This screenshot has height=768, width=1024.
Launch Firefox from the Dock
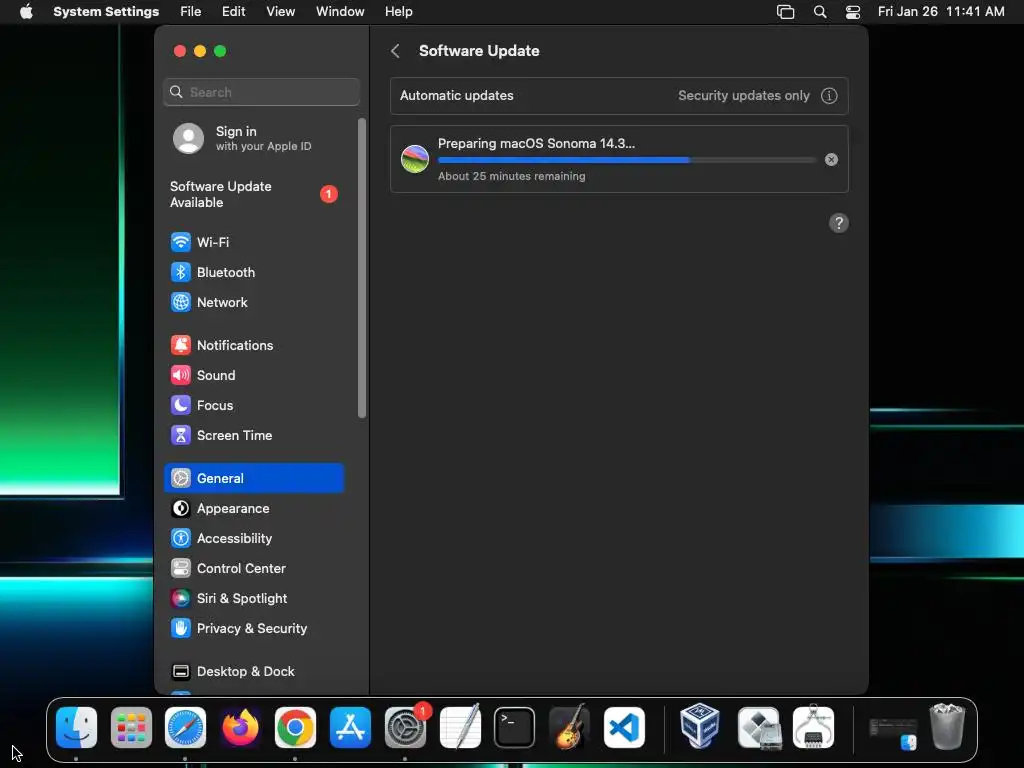coord(240,728)
